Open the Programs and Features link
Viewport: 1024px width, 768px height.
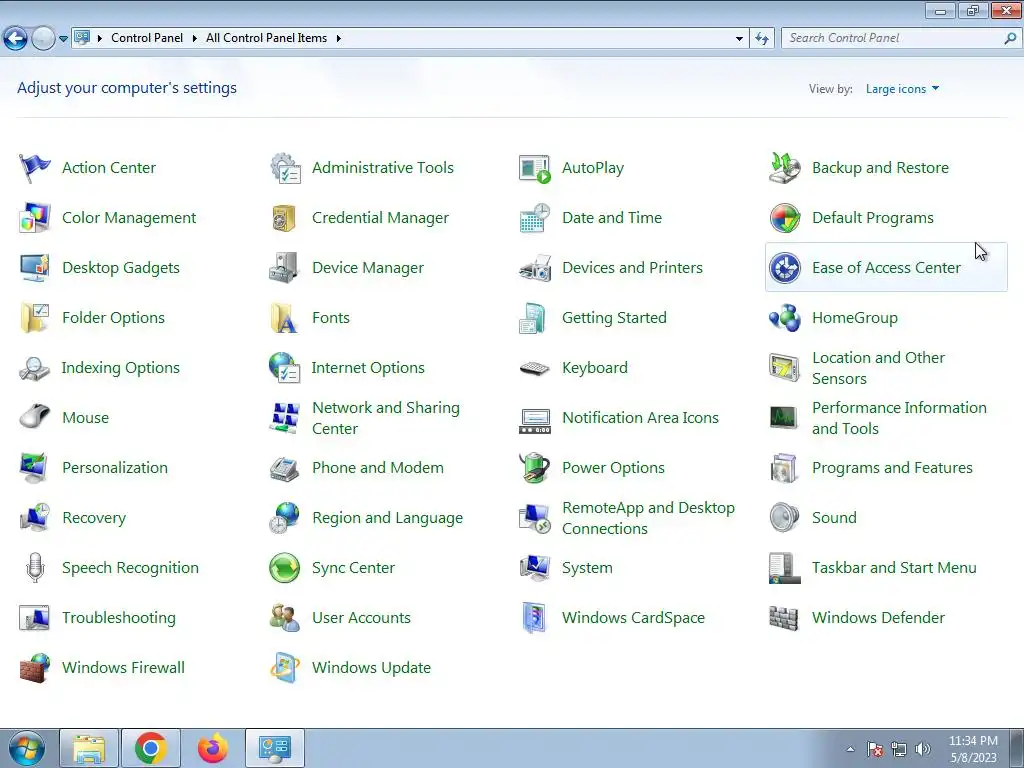(892, 468)
